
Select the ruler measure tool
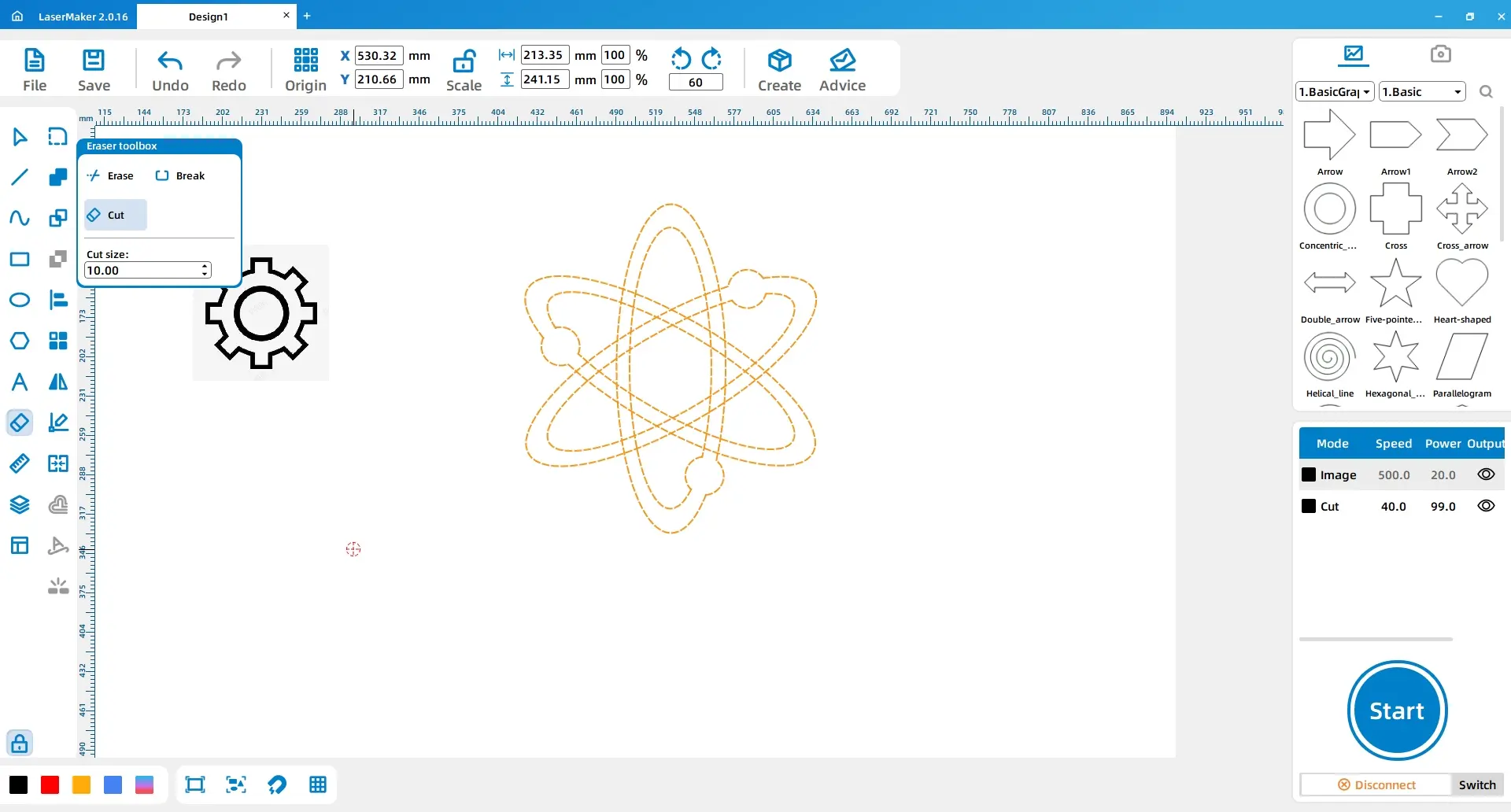20,463
